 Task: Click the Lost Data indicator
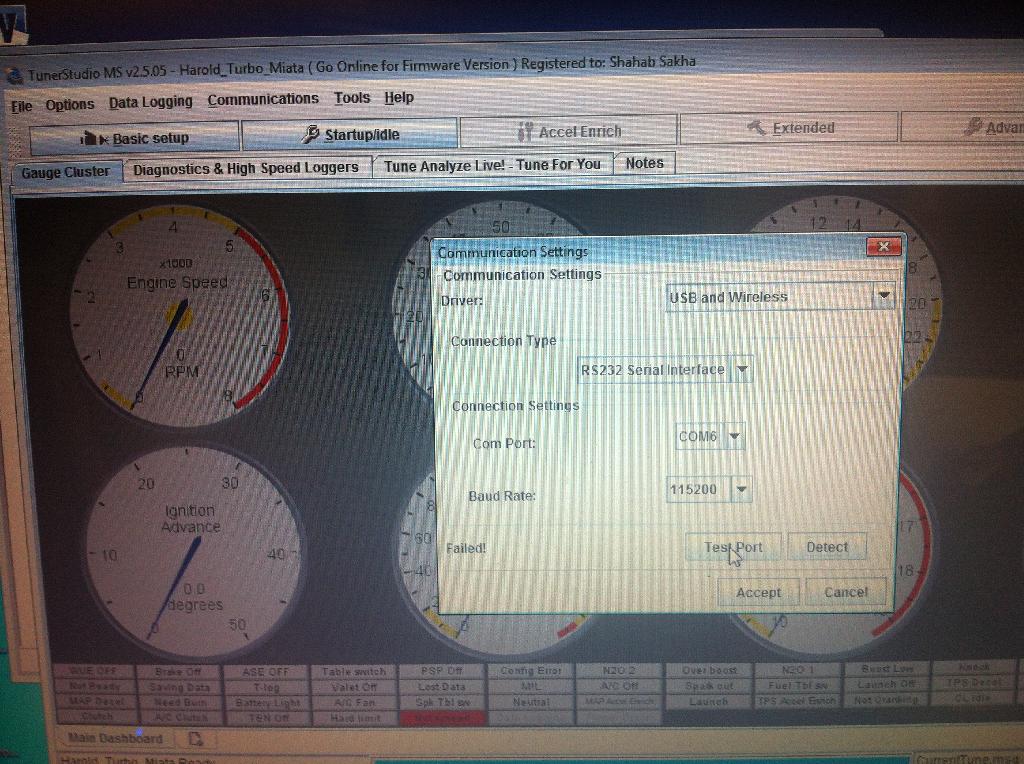pyautogui.click(x=442, y=686)
